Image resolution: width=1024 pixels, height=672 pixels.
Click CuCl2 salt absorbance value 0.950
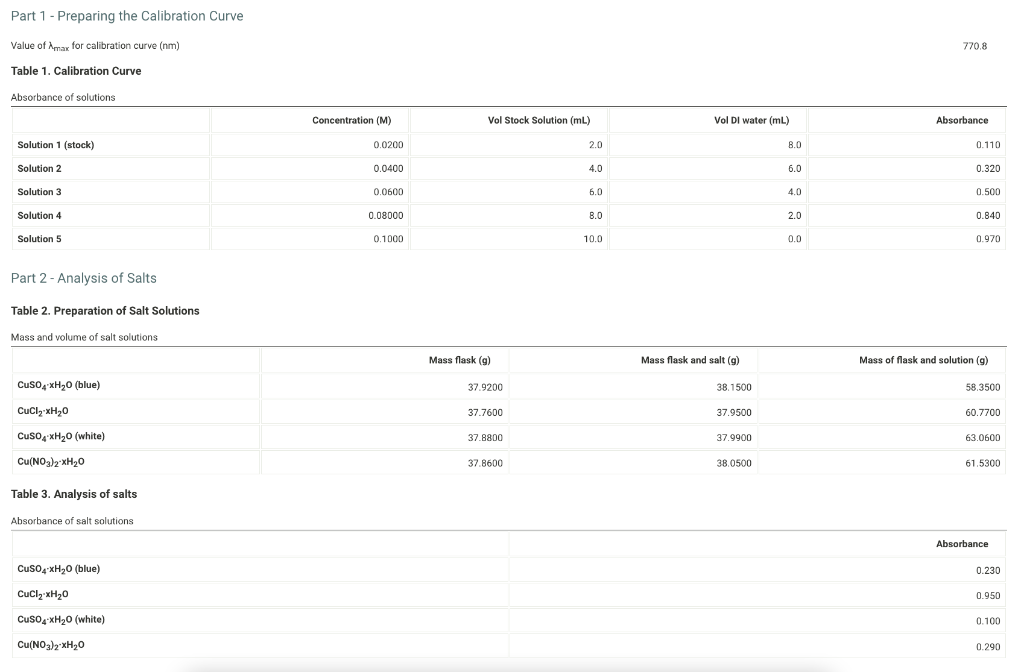[988, 596]
